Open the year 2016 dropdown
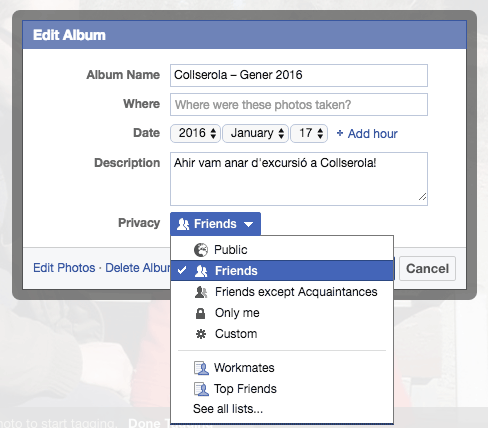Viewport: 488px width, 428px height. (x=195, y=133)
